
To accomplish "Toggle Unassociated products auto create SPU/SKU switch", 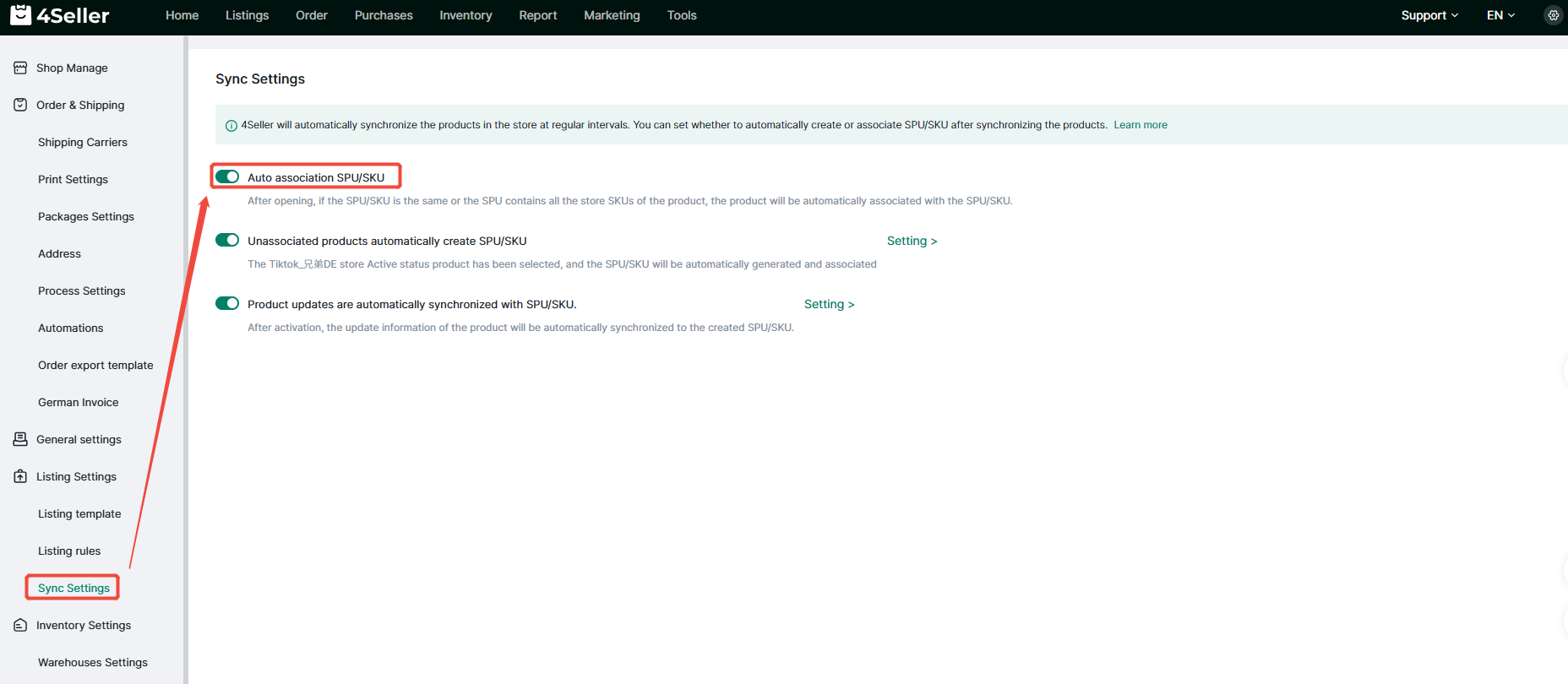I will 227,240.
